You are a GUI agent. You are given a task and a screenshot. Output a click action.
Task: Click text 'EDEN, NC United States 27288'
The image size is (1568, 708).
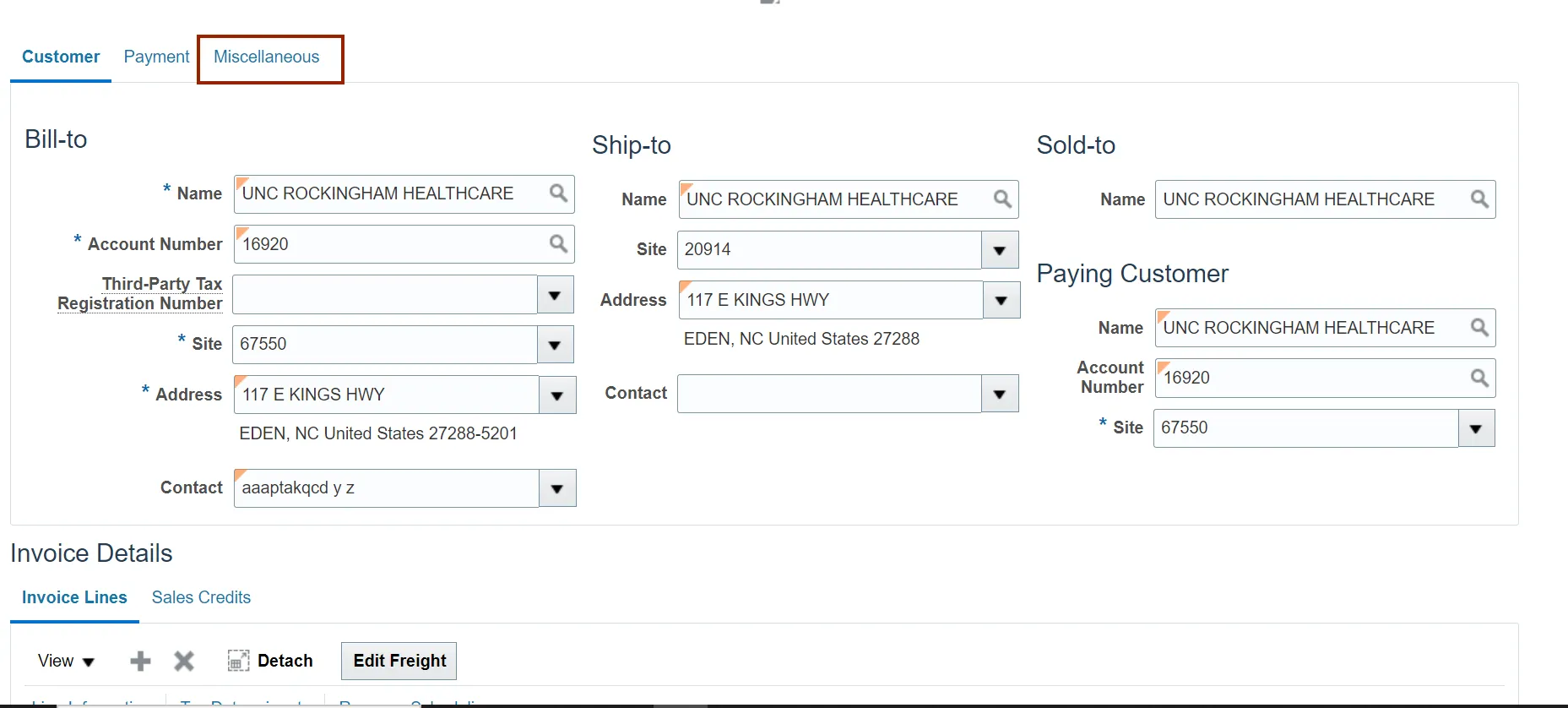click(801, 339)
